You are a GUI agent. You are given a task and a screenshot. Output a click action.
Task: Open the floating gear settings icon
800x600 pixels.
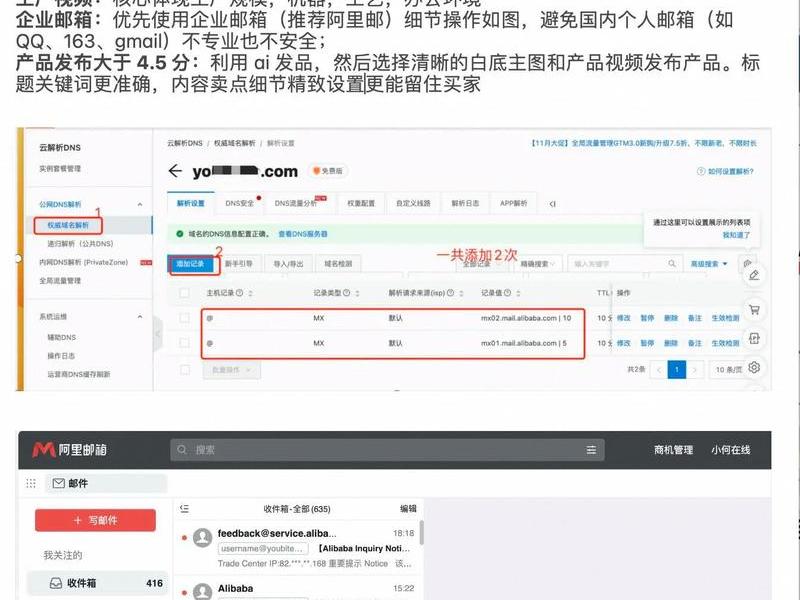click(x=754, y=367)
